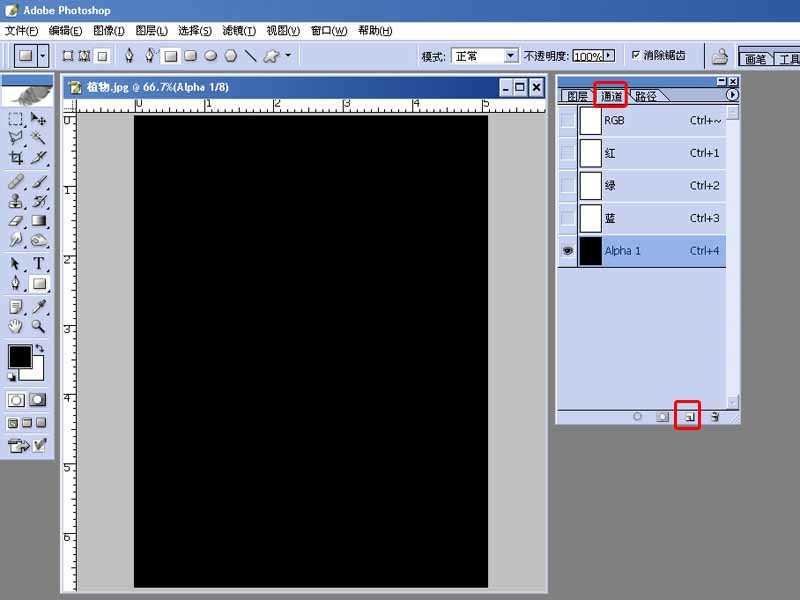Swap foreground and background colors
800x600 pixels.
pyautogui.click(x=39, y=349)
